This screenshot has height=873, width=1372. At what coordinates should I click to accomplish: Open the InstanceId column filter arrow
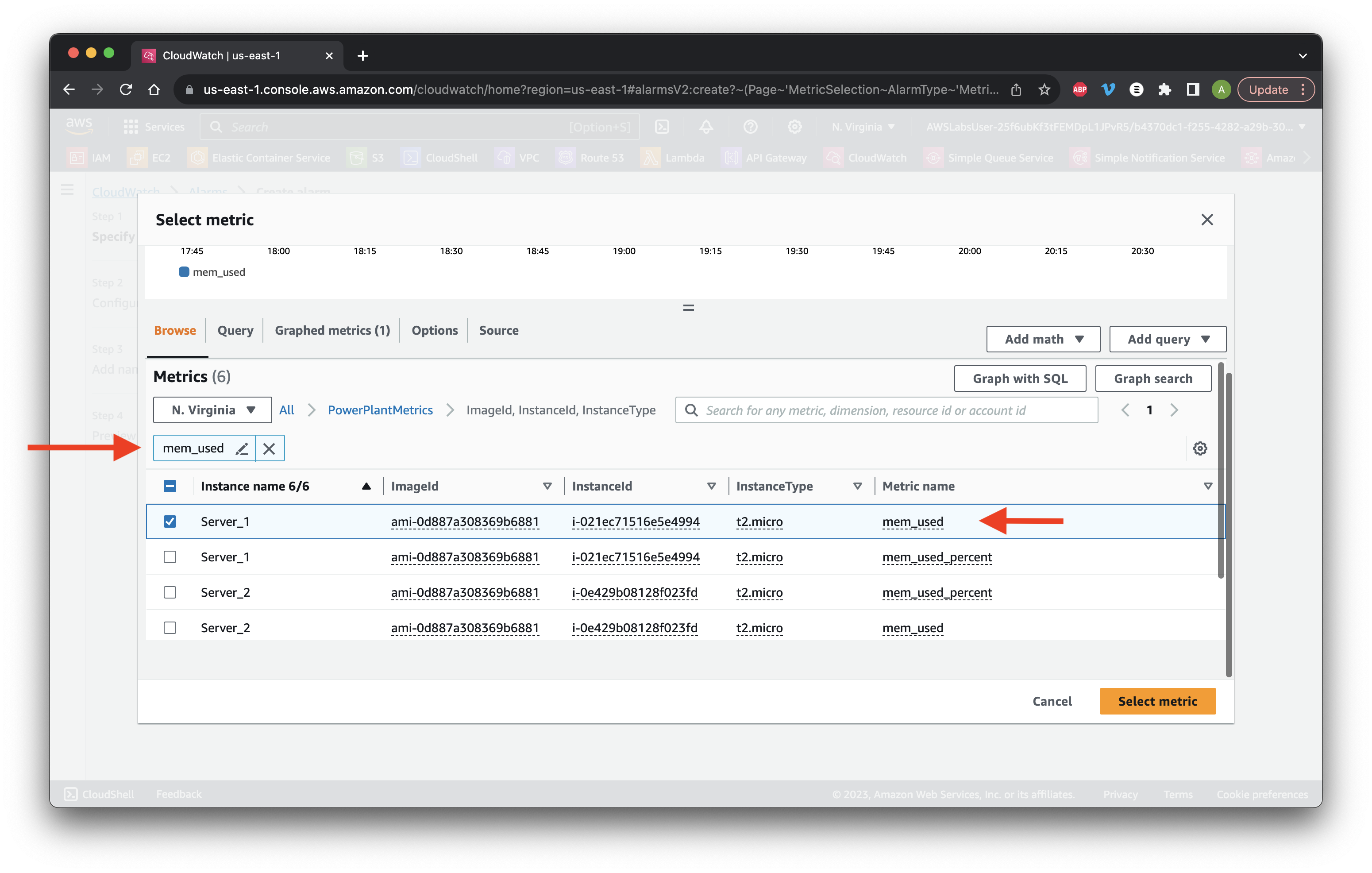[x=711, y=486]
